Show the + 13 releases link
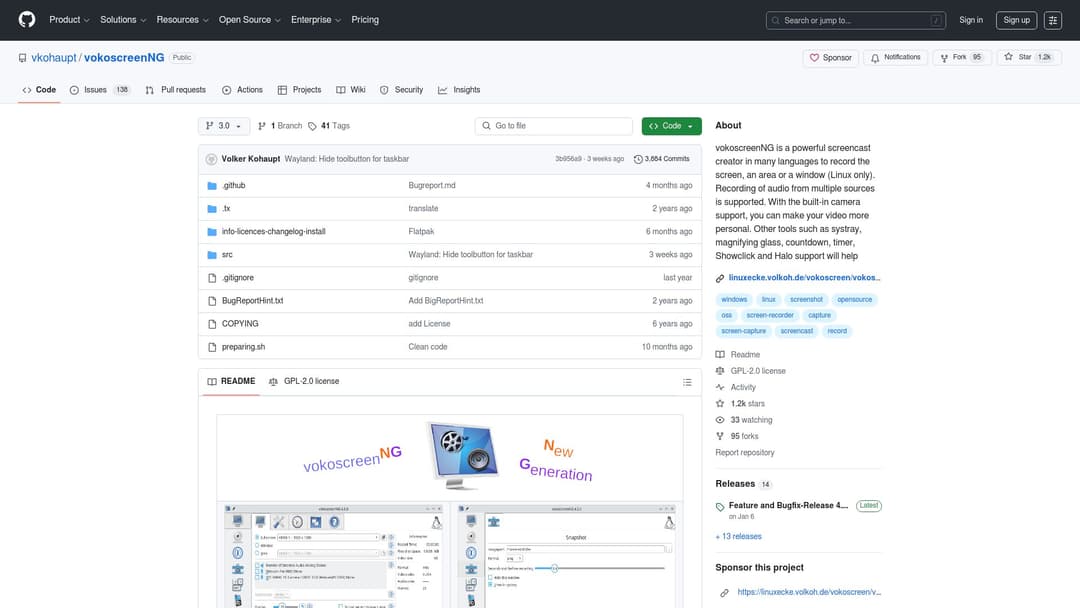Viewport: 1080px width, 608px height. pyautogui.click(x=738, y=536)
